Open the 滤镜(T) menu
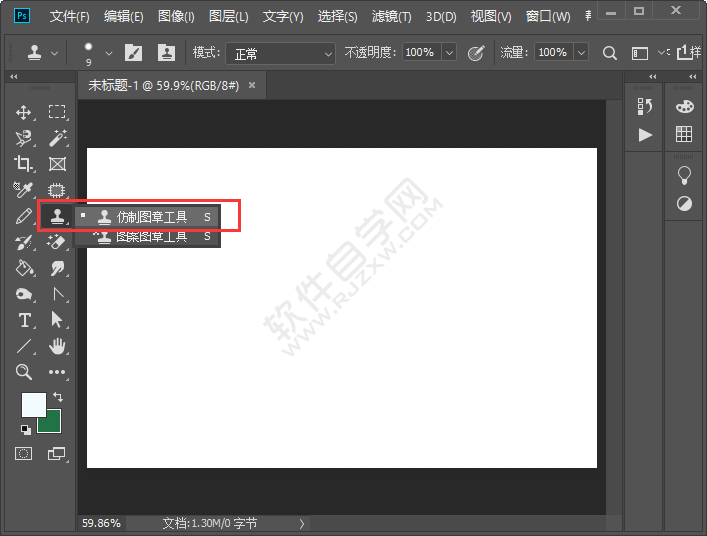The height and width of the screenshot is (536, 707). pos(391,17)
